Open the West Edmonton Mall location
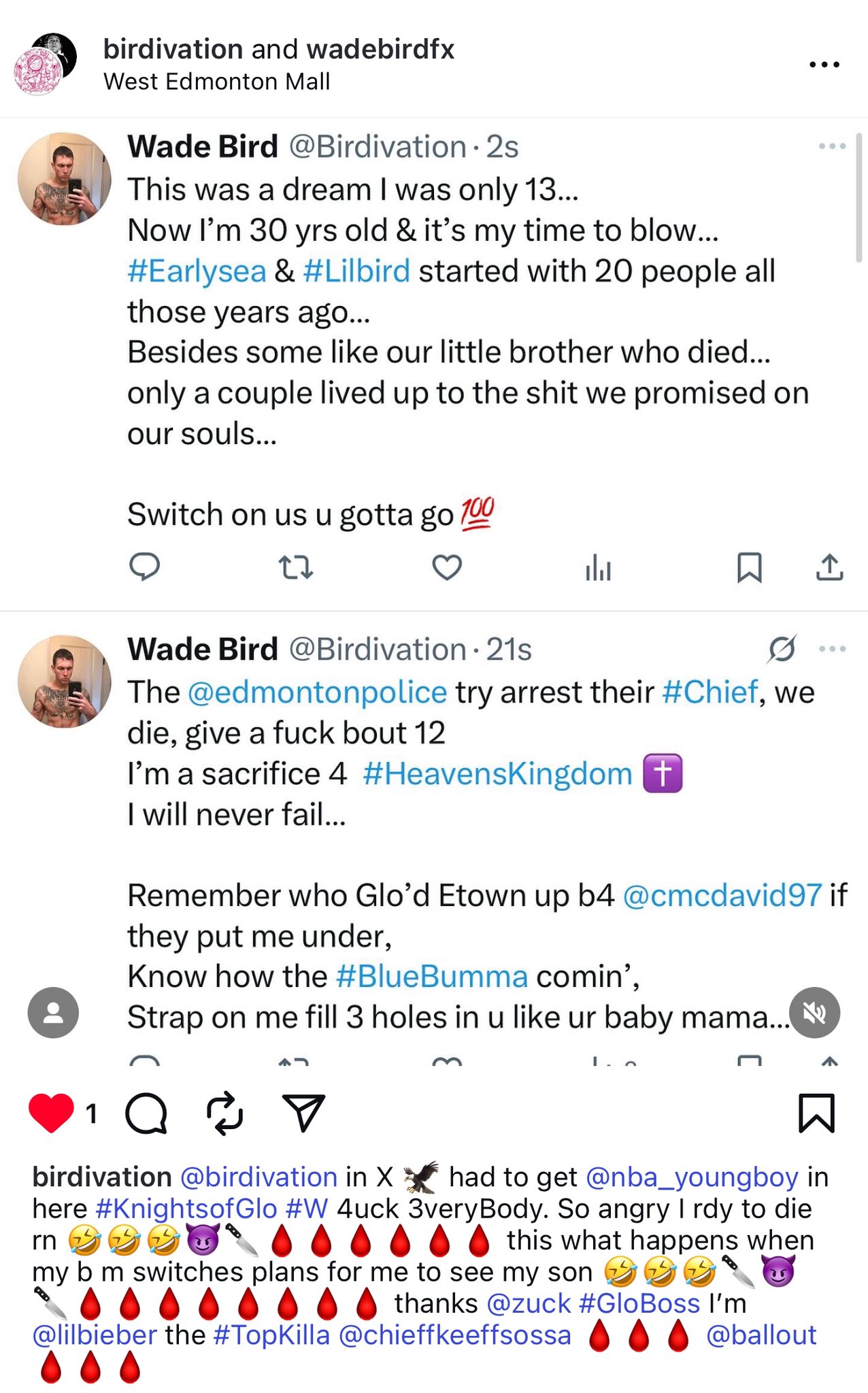868x1393 pixels. (x=216, y=82)
